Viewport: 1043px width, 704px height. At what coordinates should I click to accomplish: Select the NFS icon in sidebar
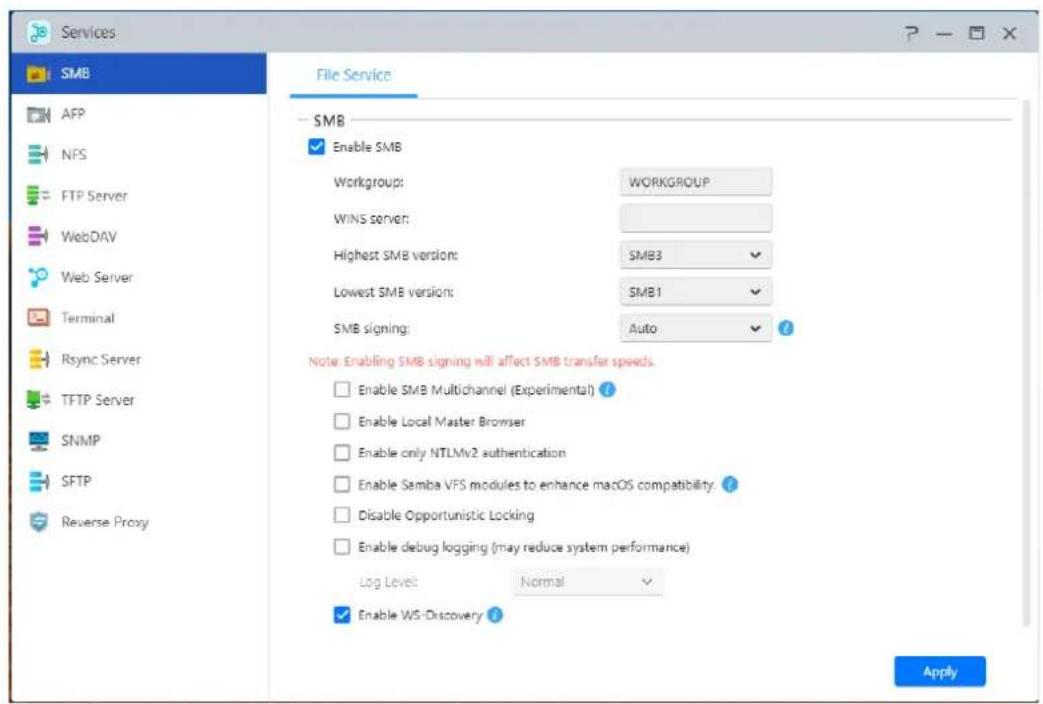(x=37, y=155)
